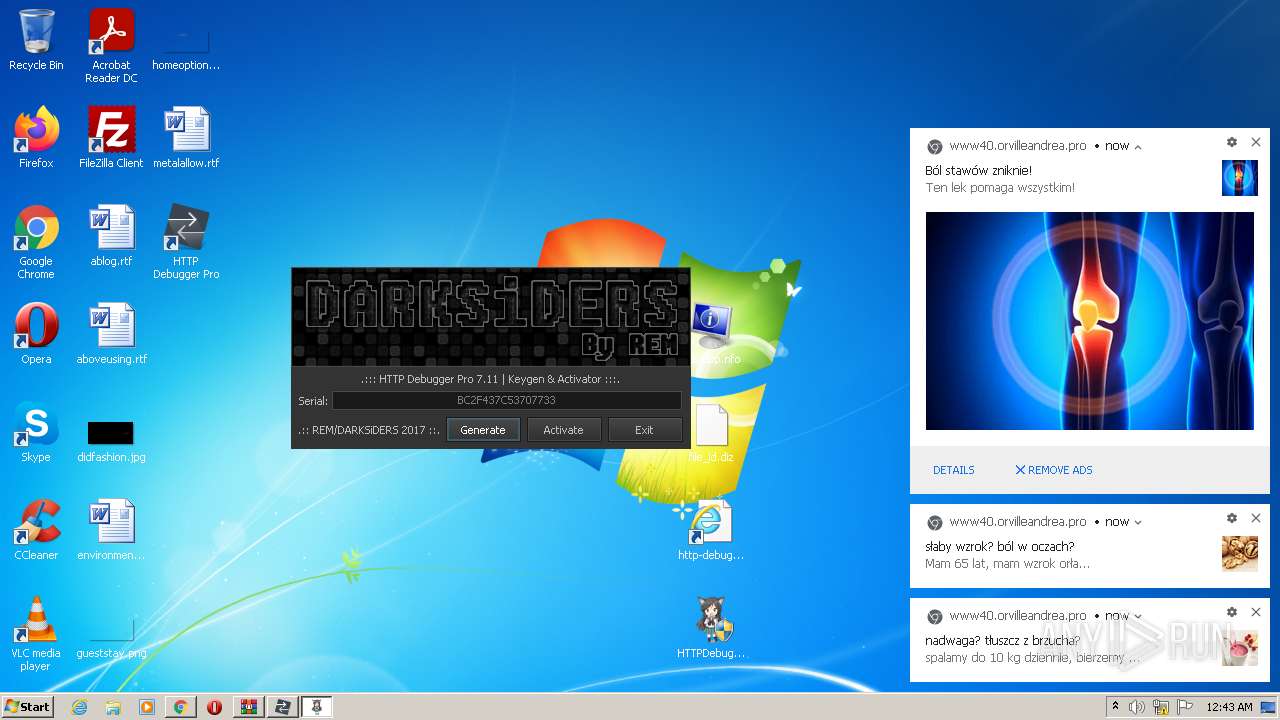The image size is (1280, 720).
Task: Close the 'Ból stawów zniknie!' notification
Action: 1256,142
